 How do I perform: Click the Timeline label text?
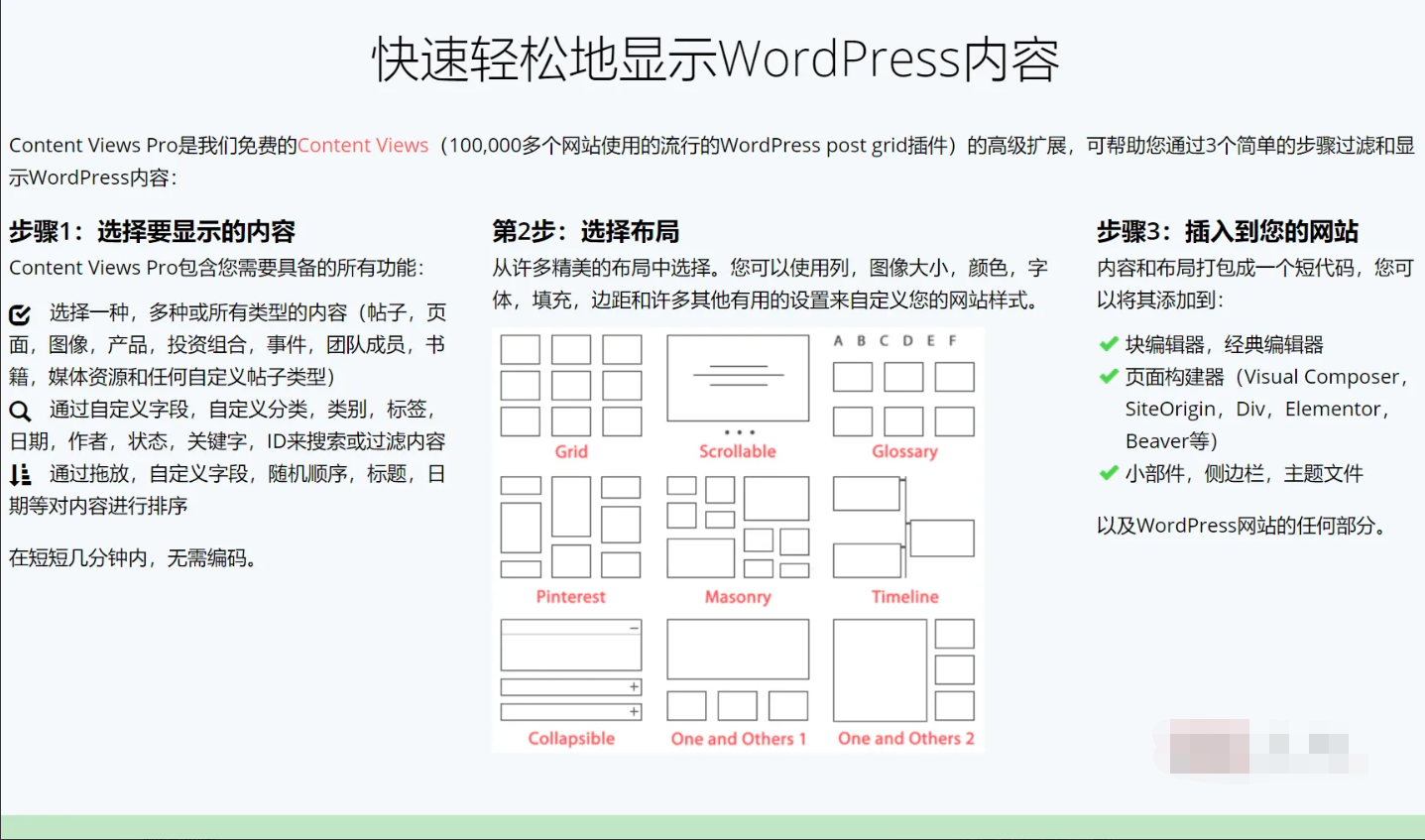click(x=904, y=597)
